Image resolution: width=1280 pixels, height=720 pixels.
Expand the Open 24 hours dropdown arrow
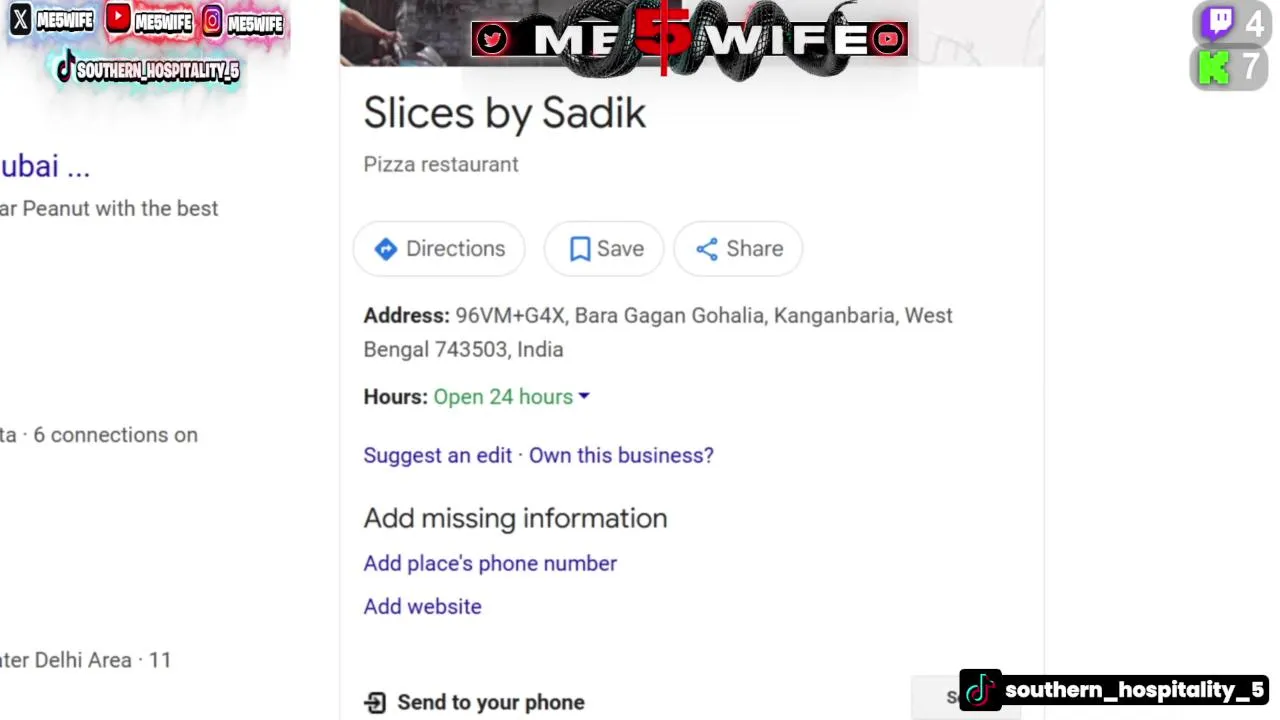pyautogui.click(x=584, y=397)
